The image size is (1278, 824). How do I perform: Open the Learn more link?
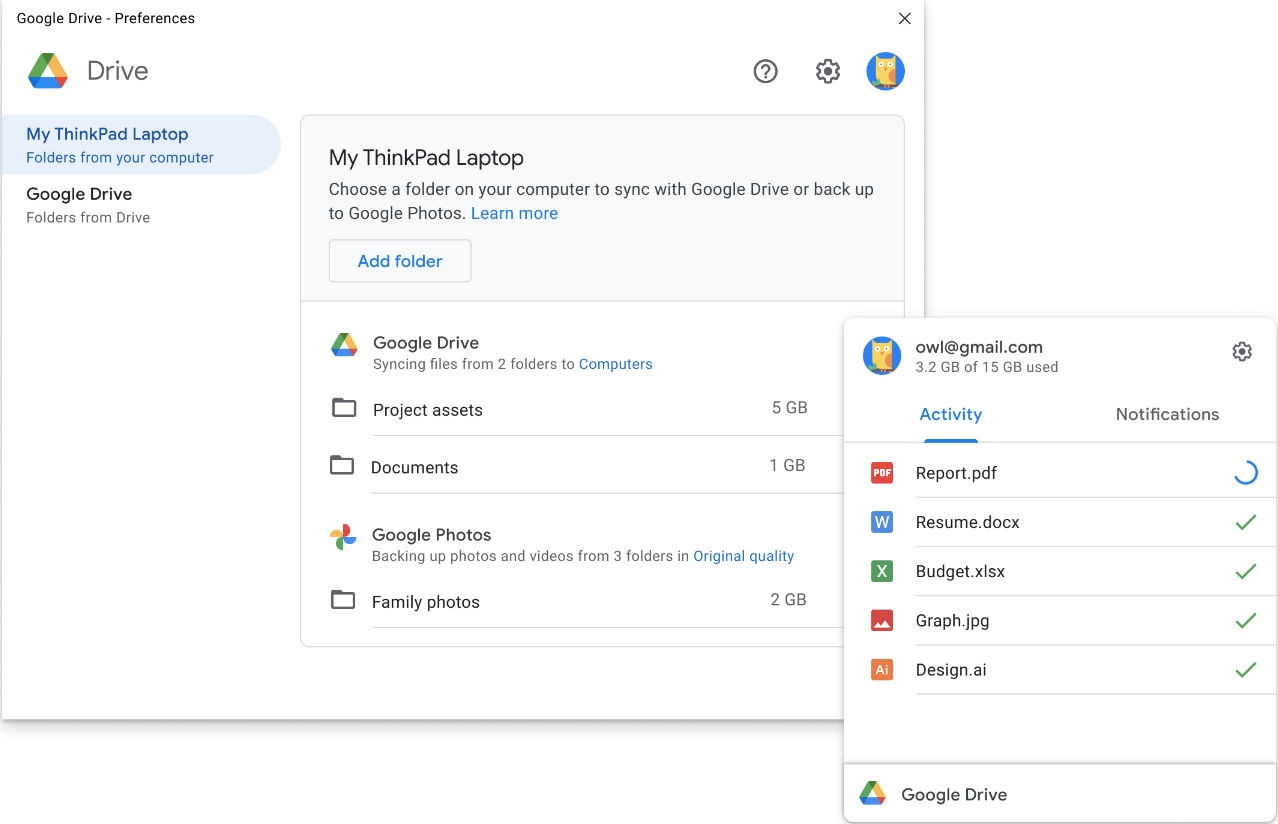514,213
